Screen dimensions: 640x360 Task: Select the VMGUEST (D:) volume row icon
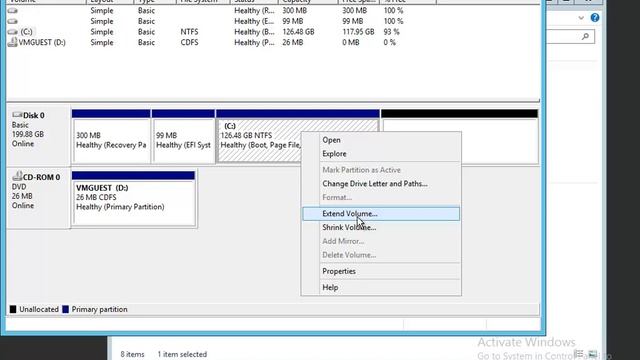[x=13, y=42]
